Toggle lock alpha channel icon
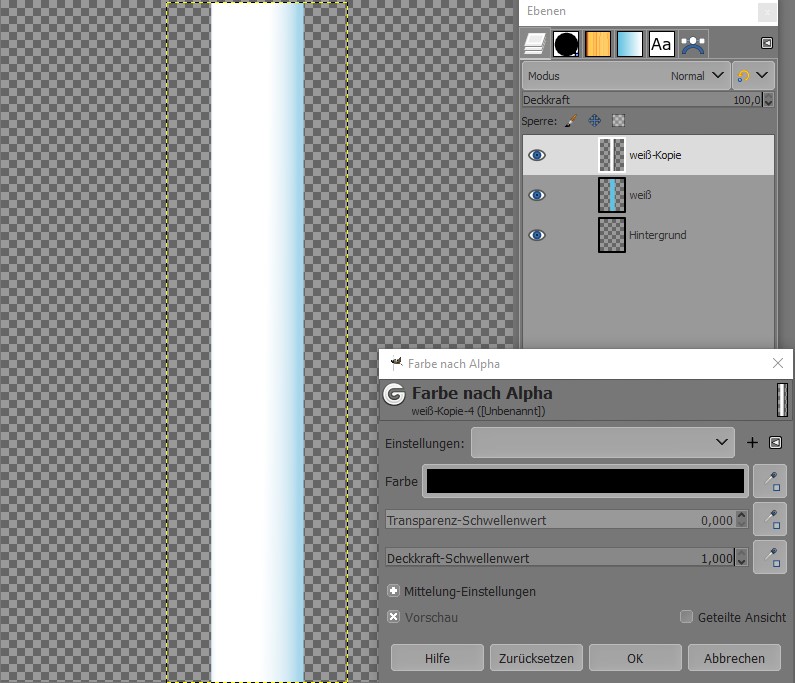 click(618, 121)
